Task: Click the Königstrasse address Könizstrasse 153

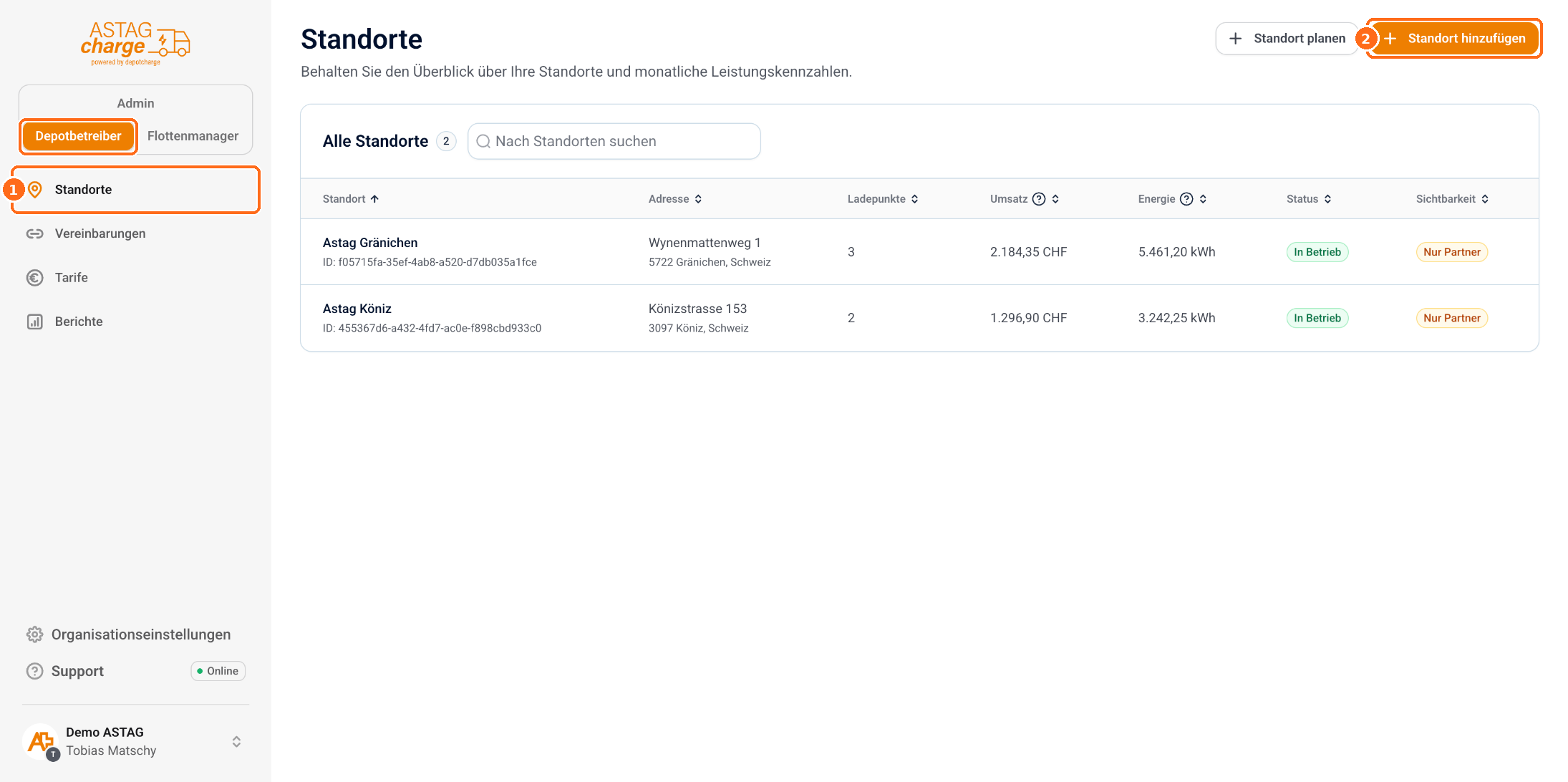Action: pos(697,309)
